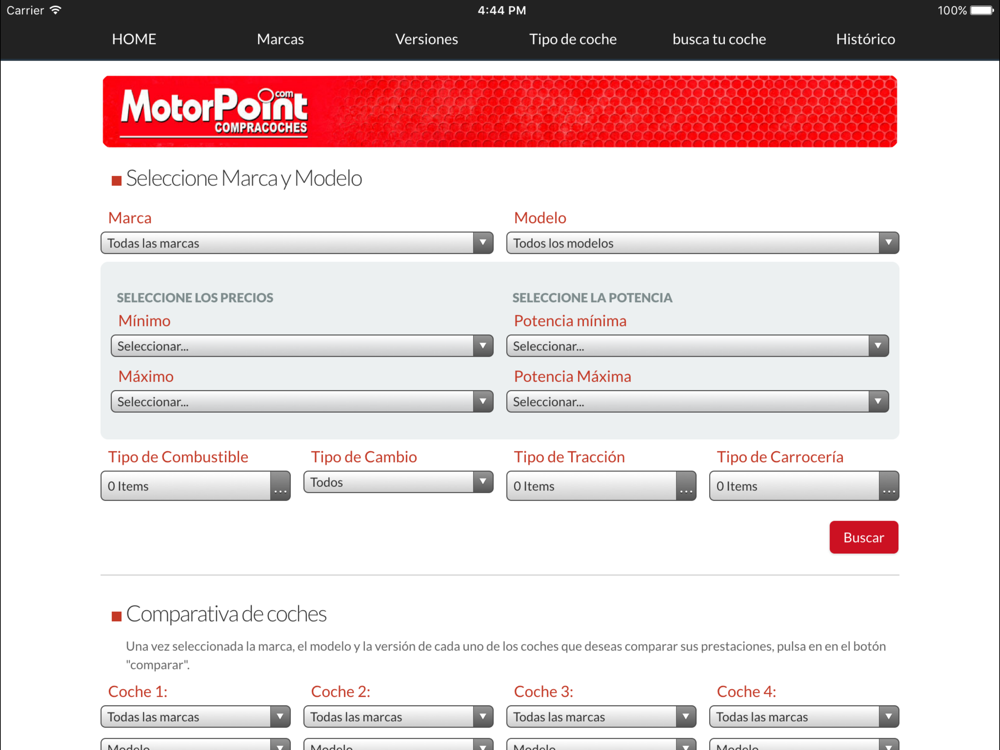
Task: Open the Mínimo price dropdown
Action: [302, 346]
